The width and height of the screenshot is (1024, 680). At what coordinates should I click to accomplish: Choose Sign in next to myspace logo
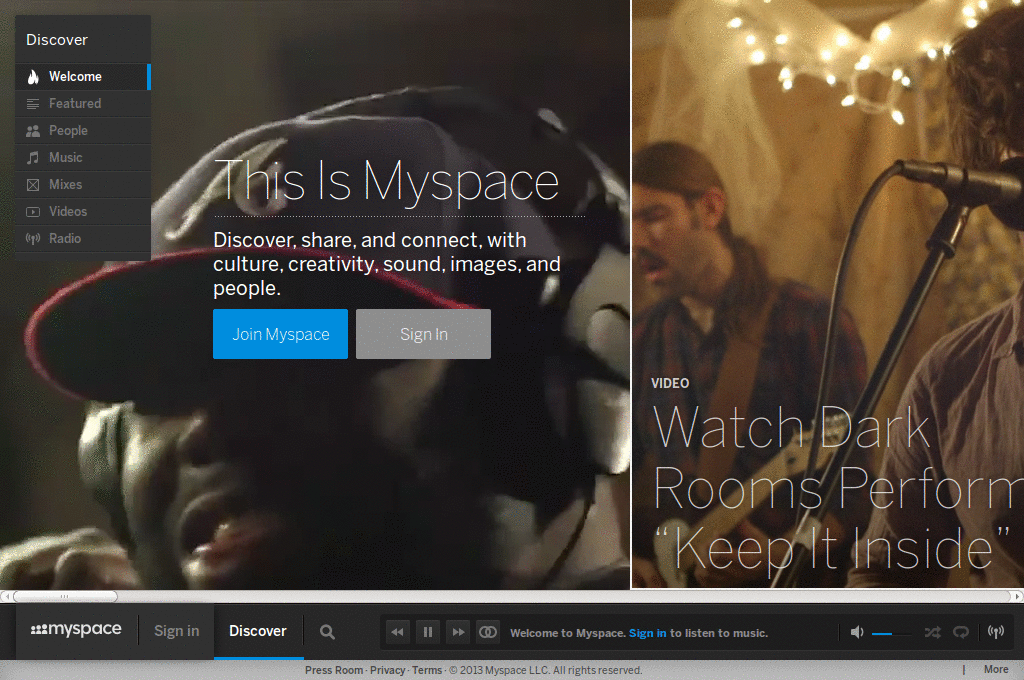[176, 631]
